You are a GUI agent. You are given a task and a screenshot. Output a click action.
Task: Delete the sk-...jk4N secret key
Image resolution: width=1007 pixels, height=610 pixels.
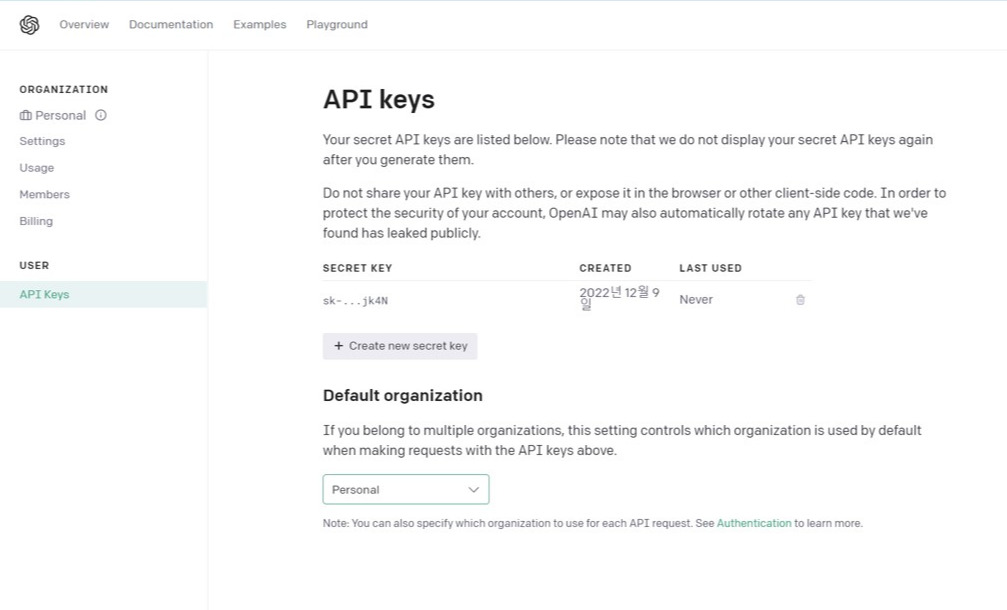[x=800, y=300]
